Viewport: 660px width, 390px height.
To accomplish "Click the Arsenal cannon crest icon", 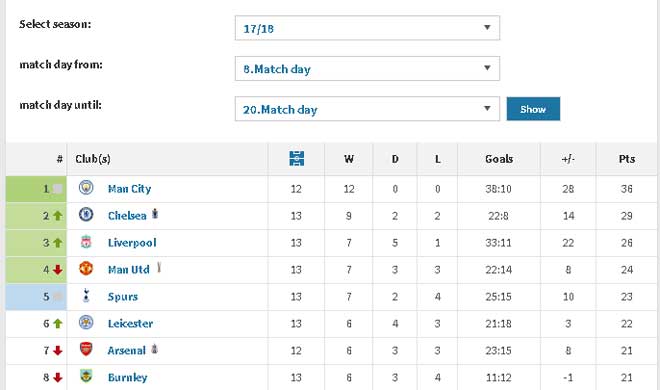I will [86, 349].
